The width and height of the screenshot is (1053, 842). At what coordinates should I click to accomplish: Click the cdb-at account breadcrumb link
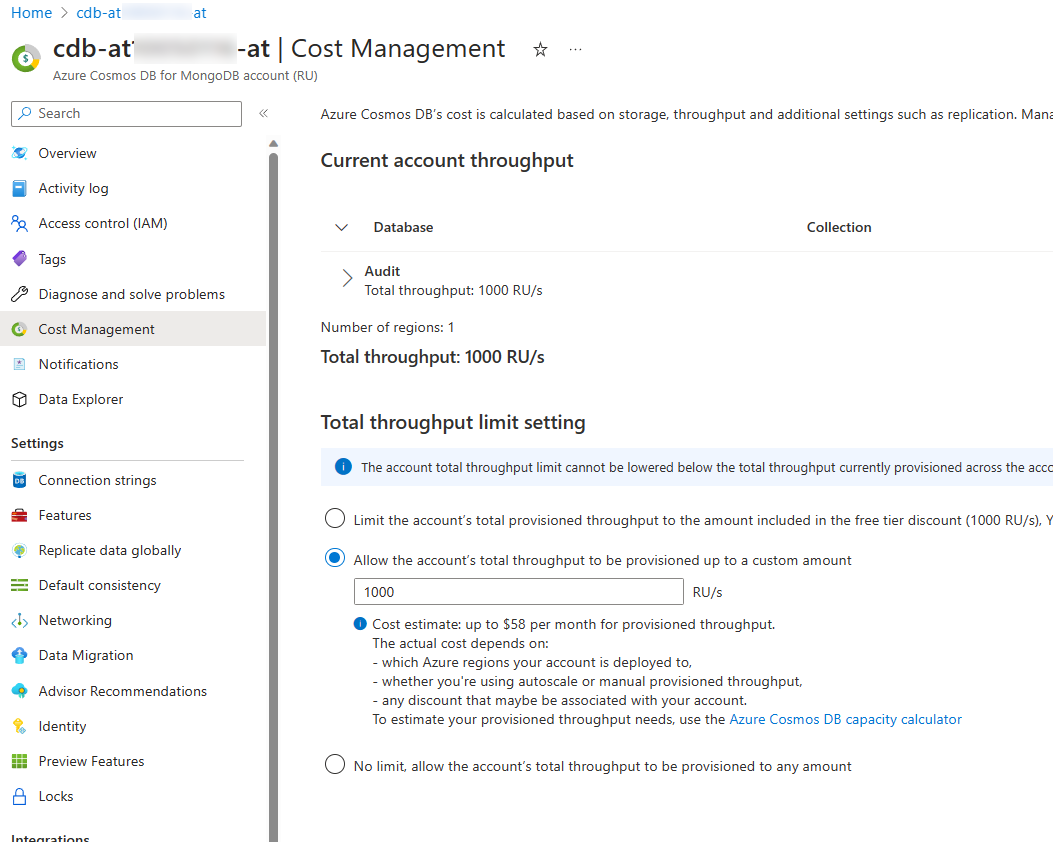tap(141, 13)
